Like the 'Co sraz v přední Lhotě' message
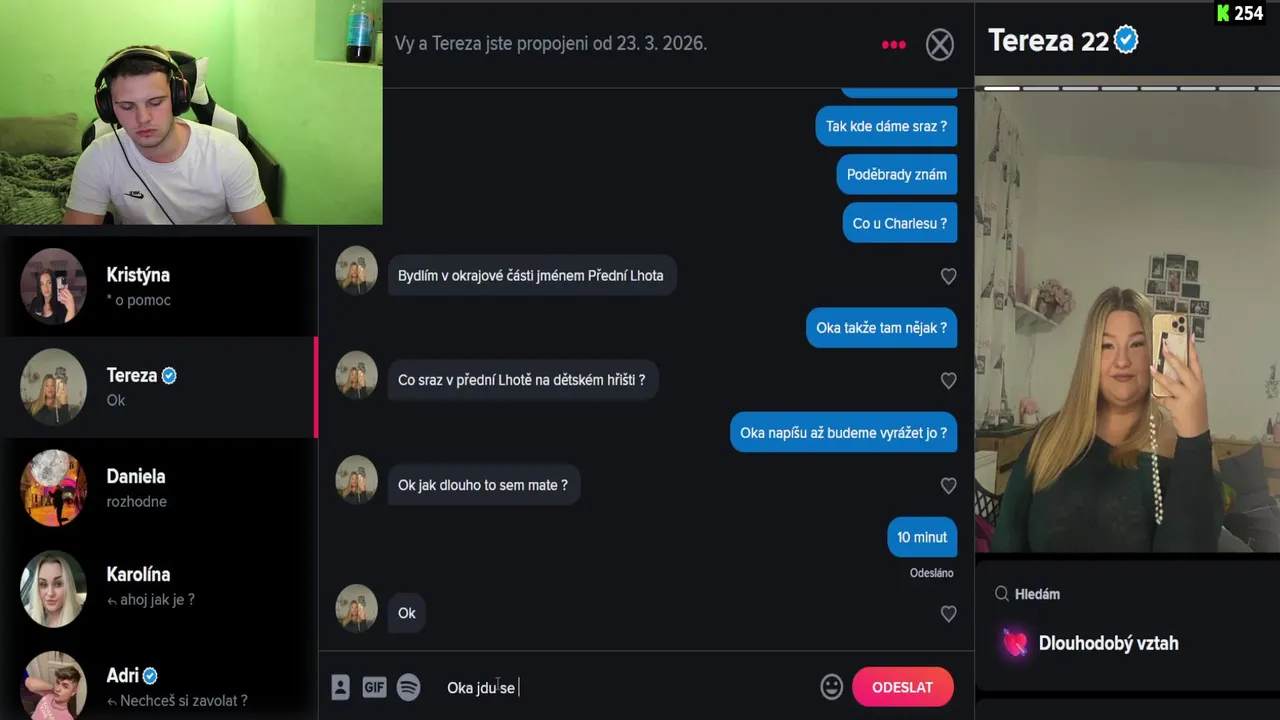The height and width of the screenshot is (720, 1280). click(x=948, y=381)
